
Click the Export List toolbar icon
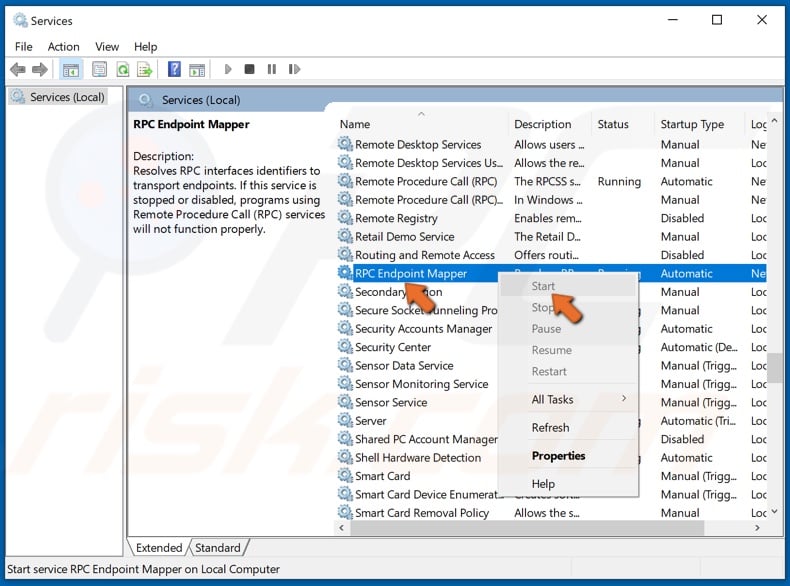[x=145, y=69]
